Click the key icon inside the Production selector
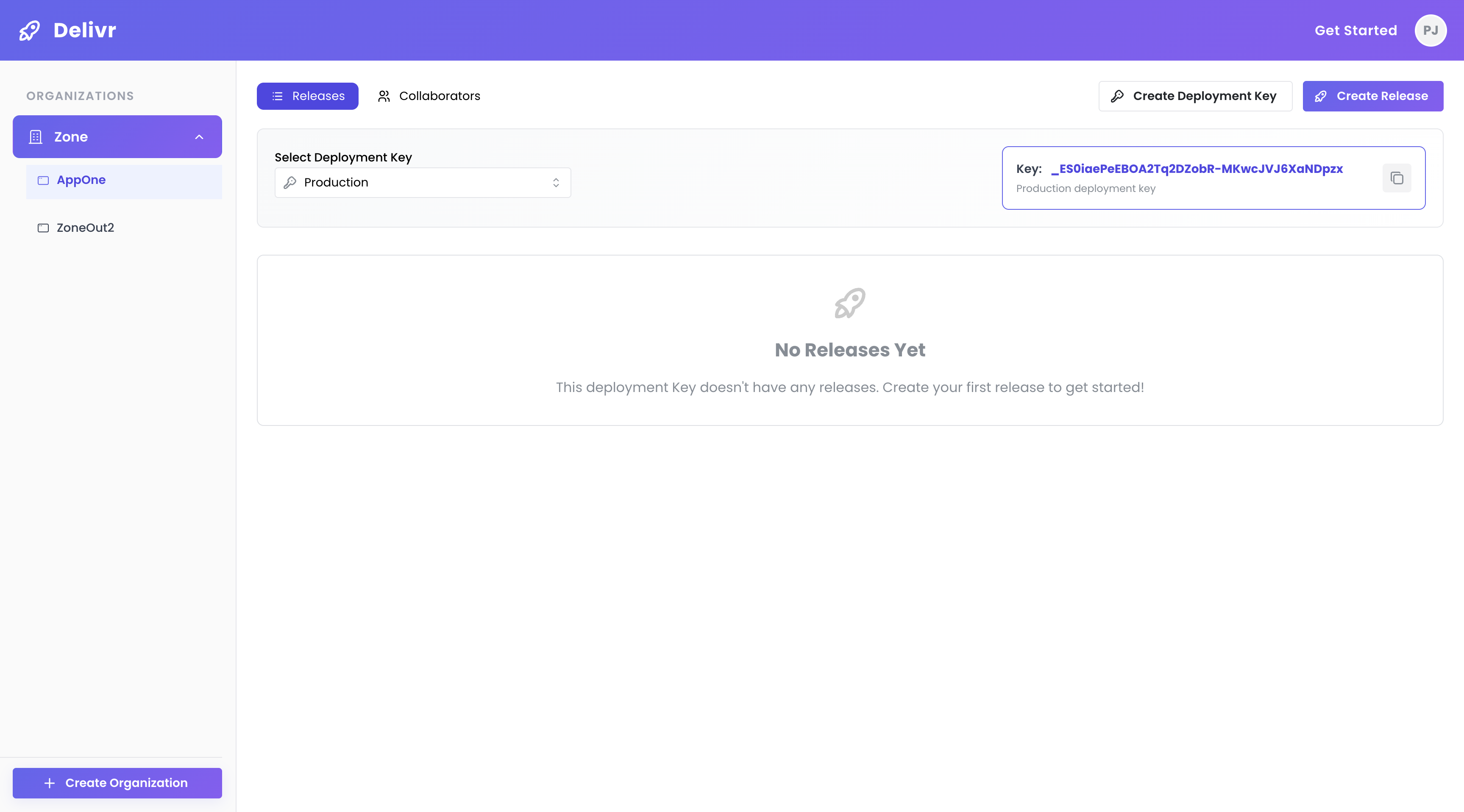 [x=290, y=182]
